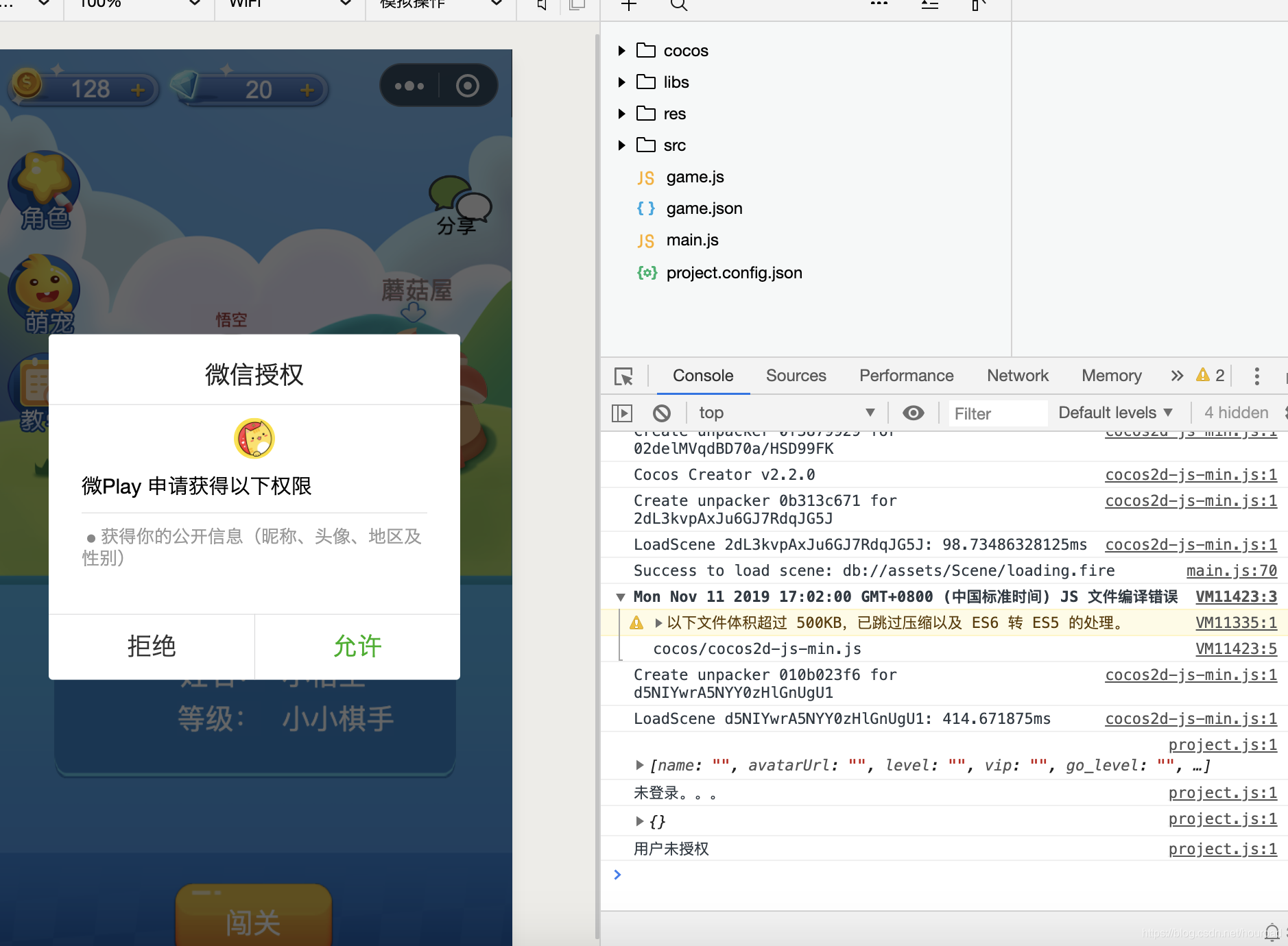1288x946 pixels.
Task: Click the rotate device icon
Action: 577,5
